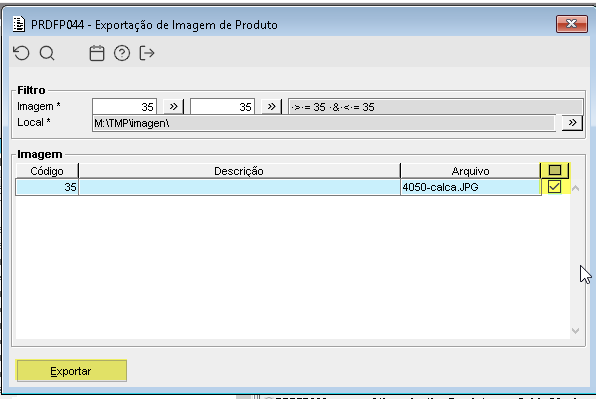
Task: Click the empty Descrição cell of row 35
Action: point(239,187)
